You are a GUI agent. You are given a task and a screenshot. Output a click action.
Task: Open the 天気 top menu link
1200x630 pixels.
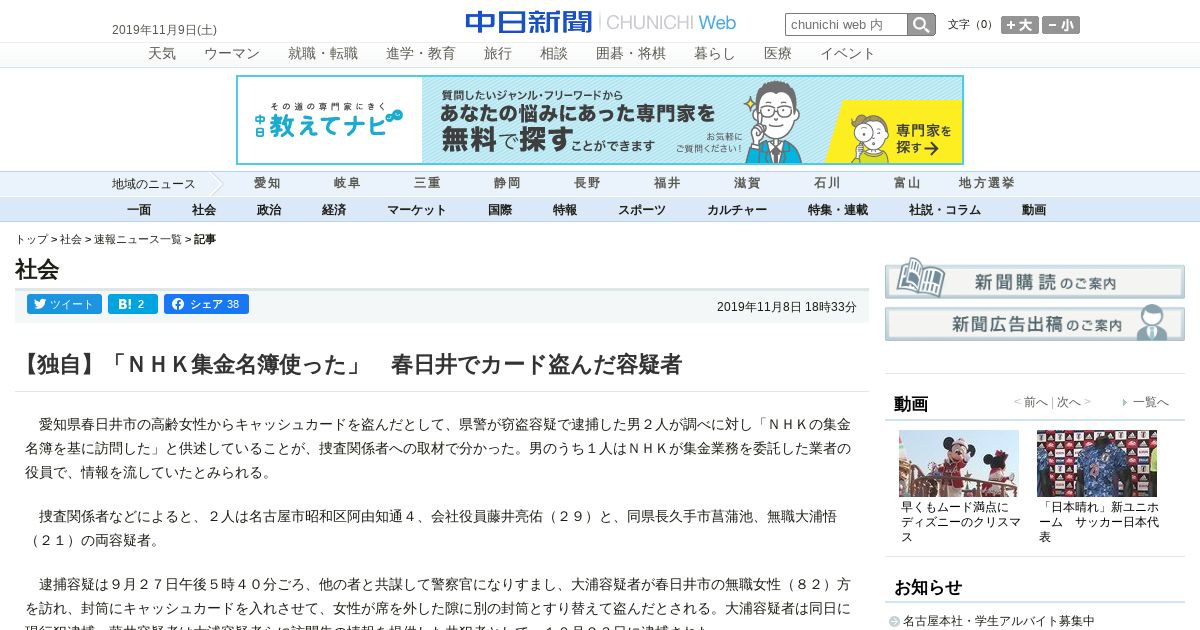[162, 54]
